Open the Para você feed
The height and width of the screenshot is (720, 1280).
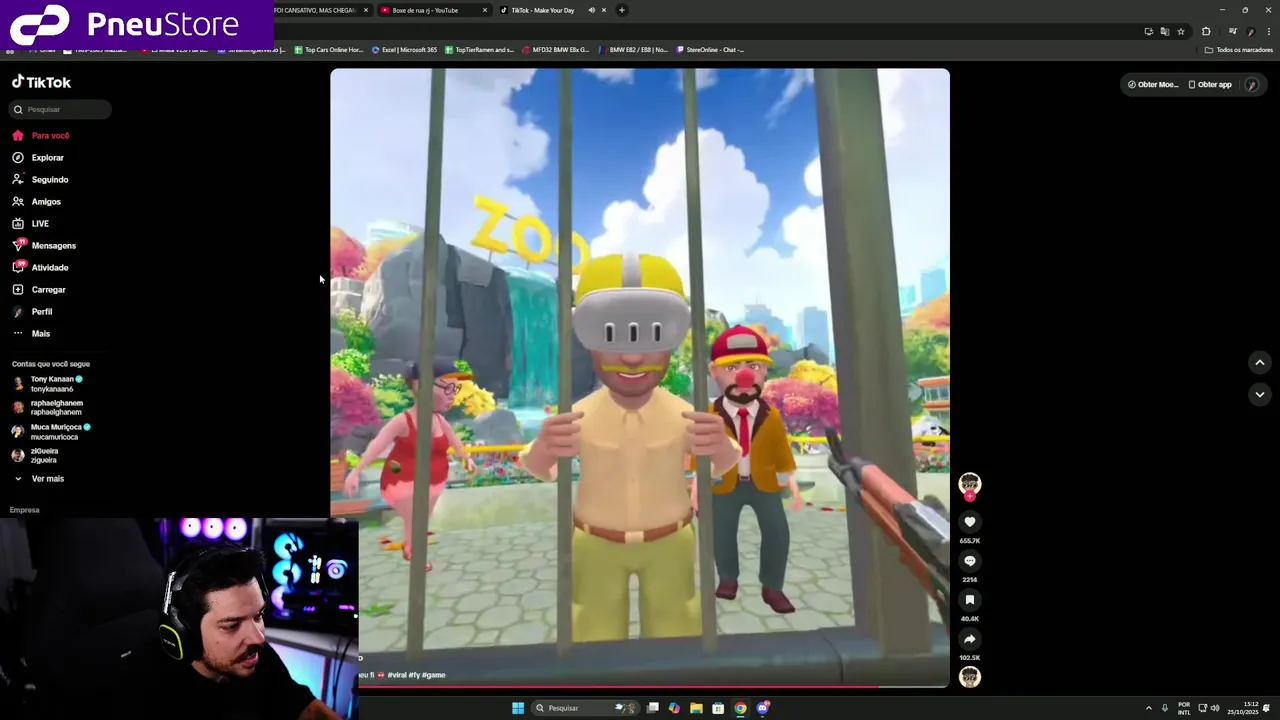(x=41, y=135)
